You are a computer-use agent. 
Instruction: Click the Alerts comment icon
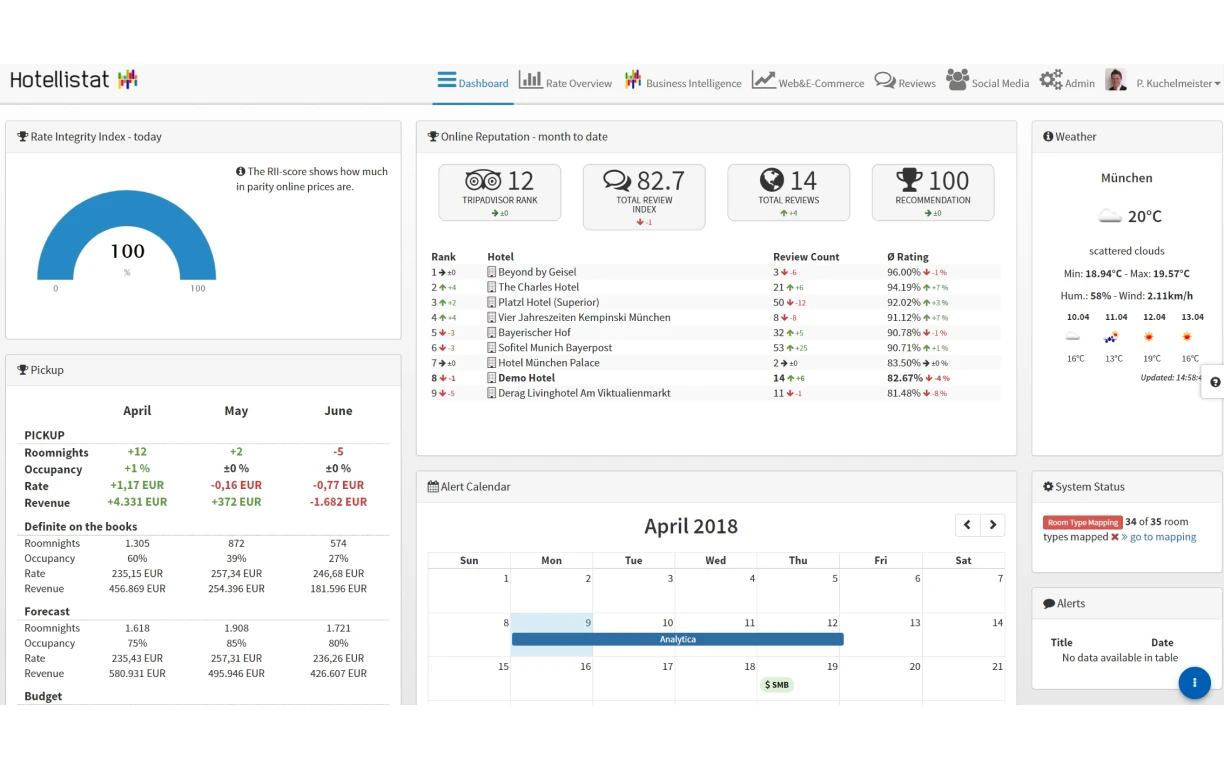1049,604
